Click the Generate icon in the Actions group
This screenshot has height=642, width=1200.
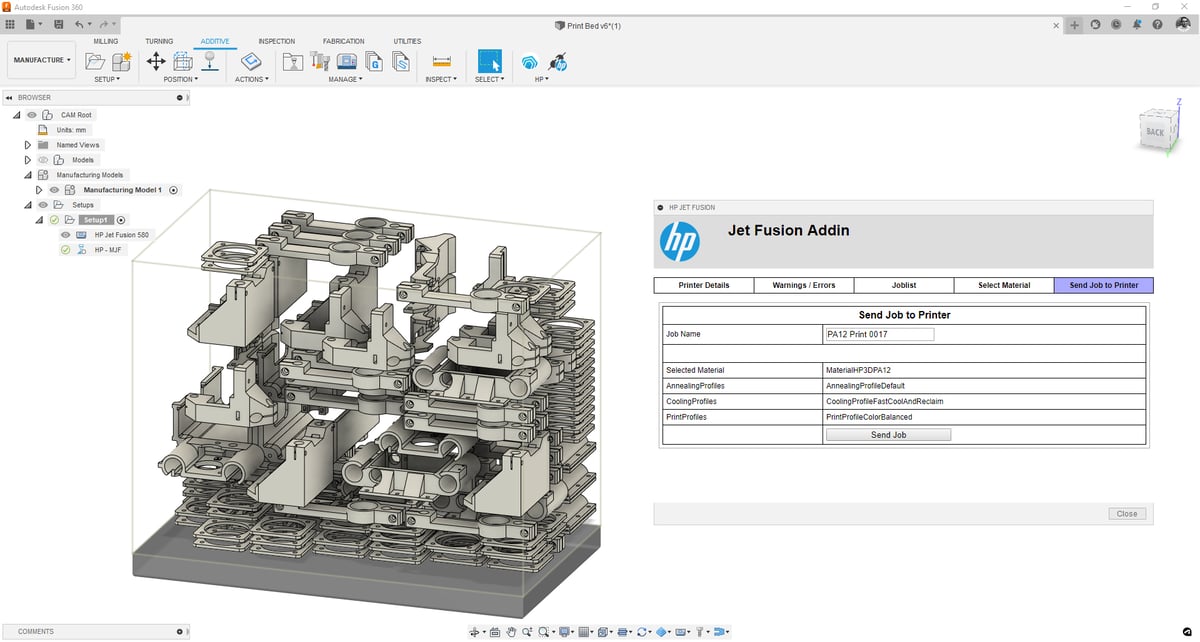point(251,62)
